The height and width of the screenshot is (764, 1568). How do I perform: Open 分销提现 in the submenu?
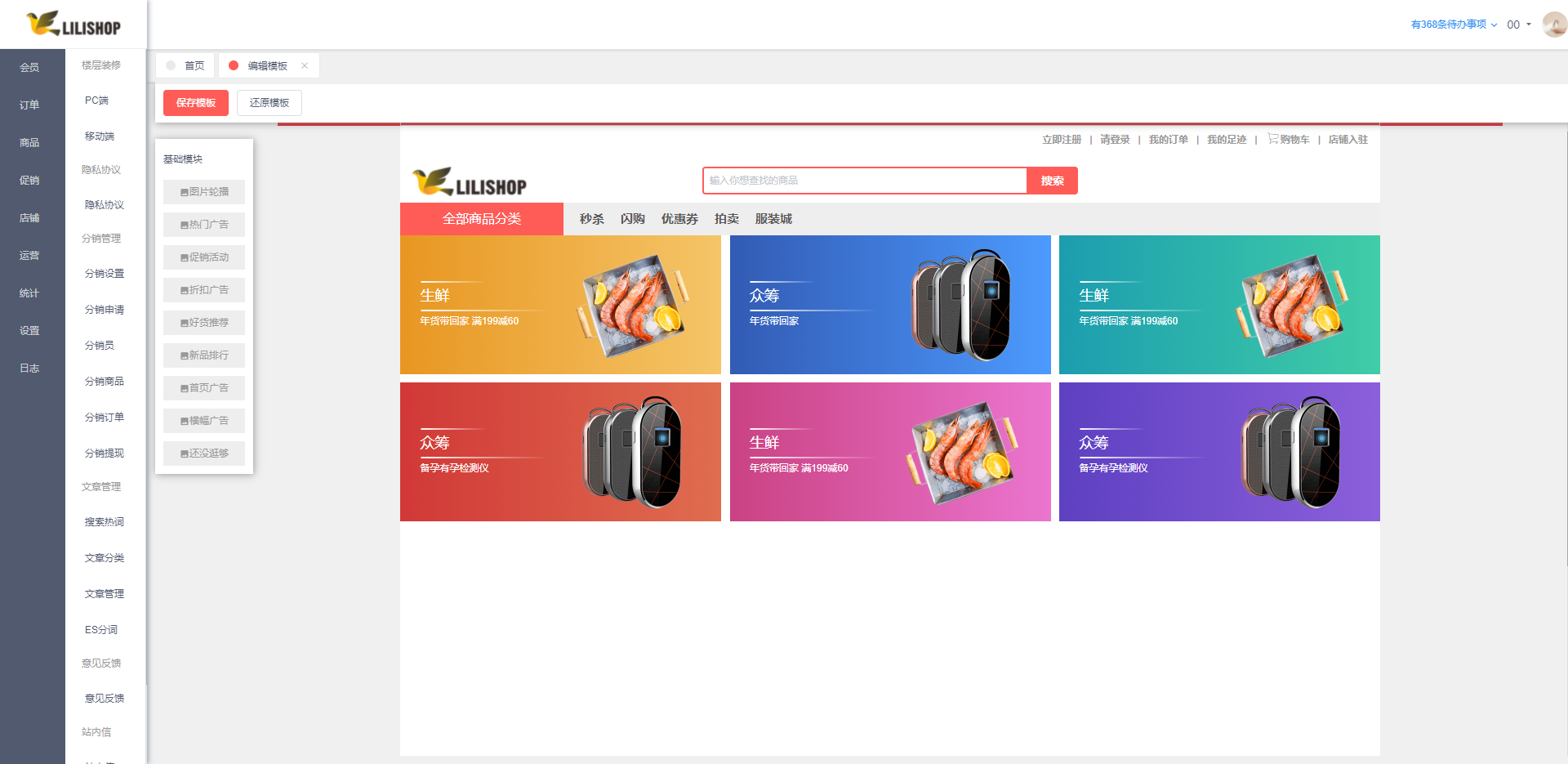[x=105, y=453]
